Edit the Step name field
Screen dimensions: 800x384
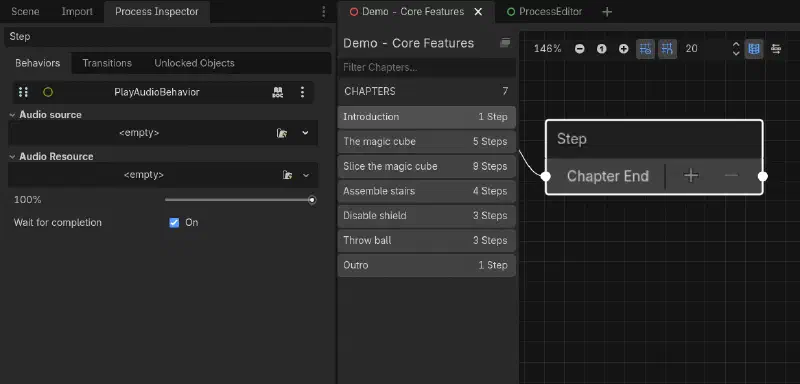tap(168, 37)
